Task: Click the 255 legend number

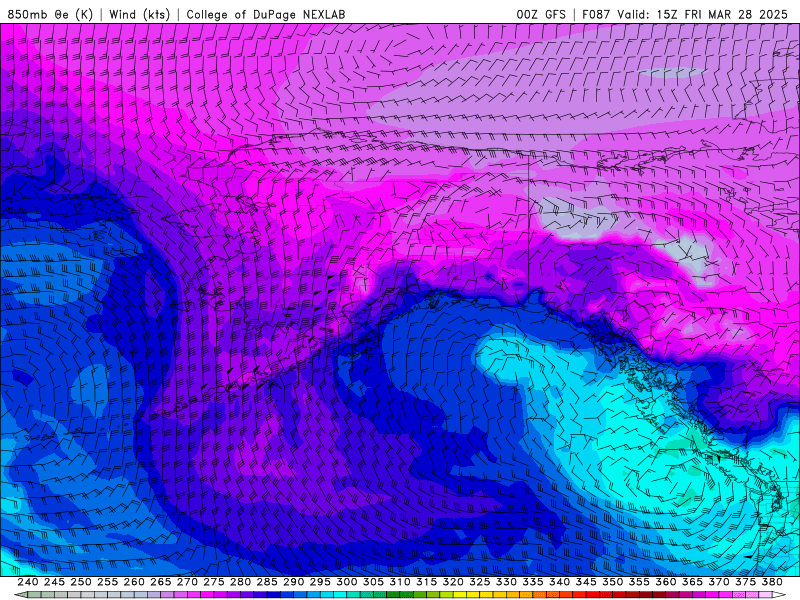Action: tap(107, 582)
